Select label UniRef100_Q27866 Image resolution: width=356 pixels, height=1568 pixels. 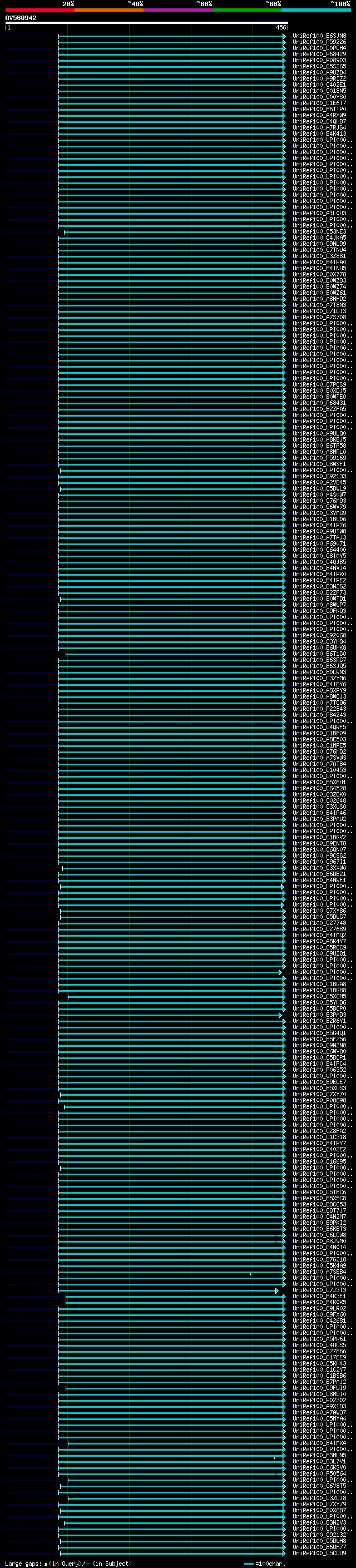[x=319, y=1351]
